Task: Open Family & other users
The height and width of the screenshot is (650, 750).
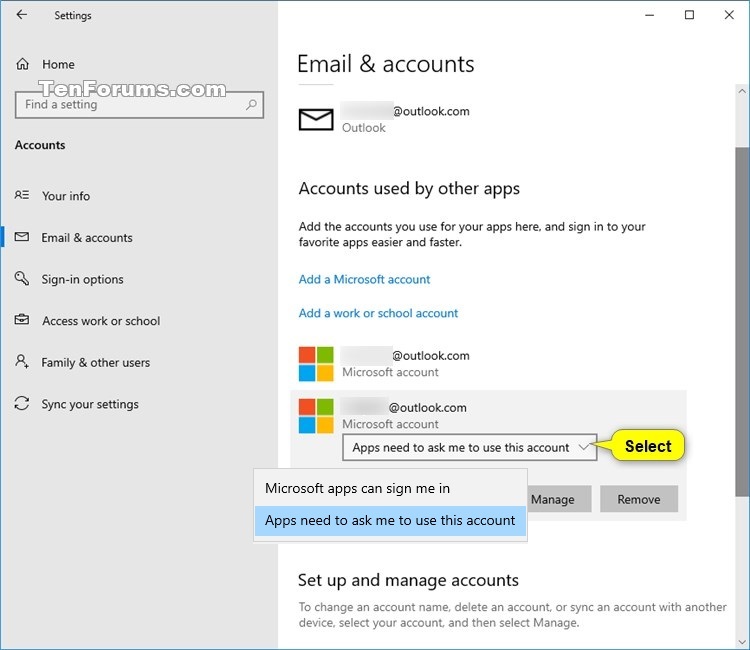Action: click(96, 363)
